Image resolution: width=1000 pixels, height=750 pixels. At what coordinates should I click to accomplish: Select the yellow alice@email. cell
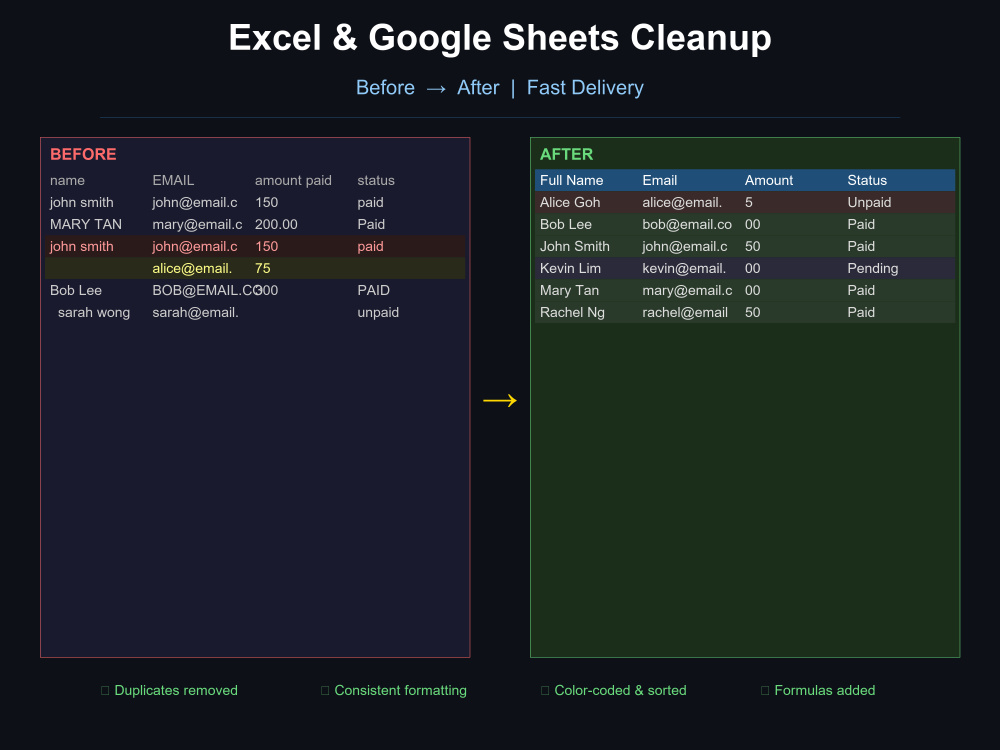pyautogui.click(x=192, y=268)
